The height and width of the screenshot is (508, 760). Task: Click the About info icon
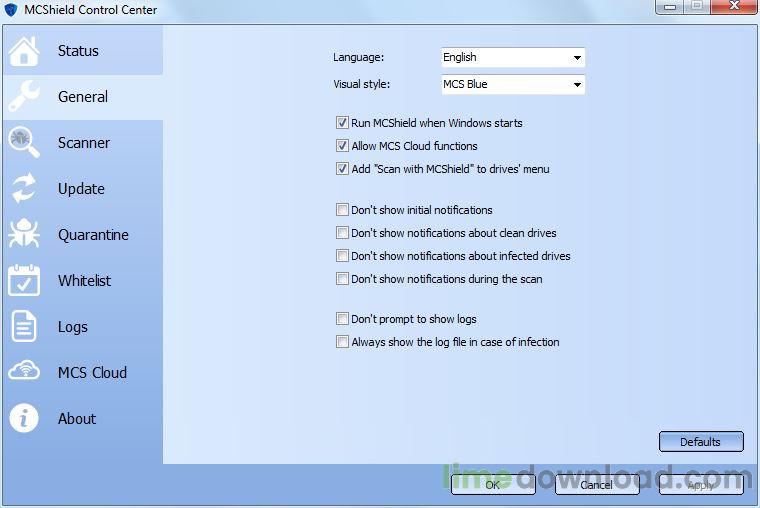23,418
